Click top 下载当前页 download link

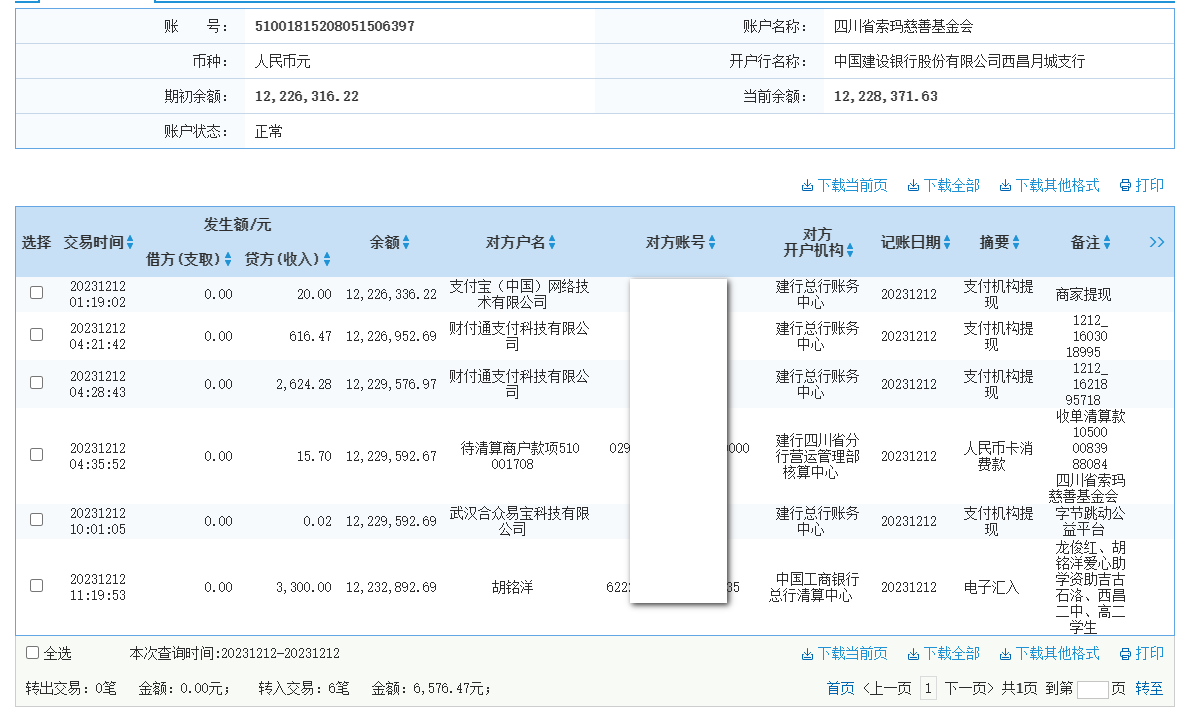tap(844, 186)
